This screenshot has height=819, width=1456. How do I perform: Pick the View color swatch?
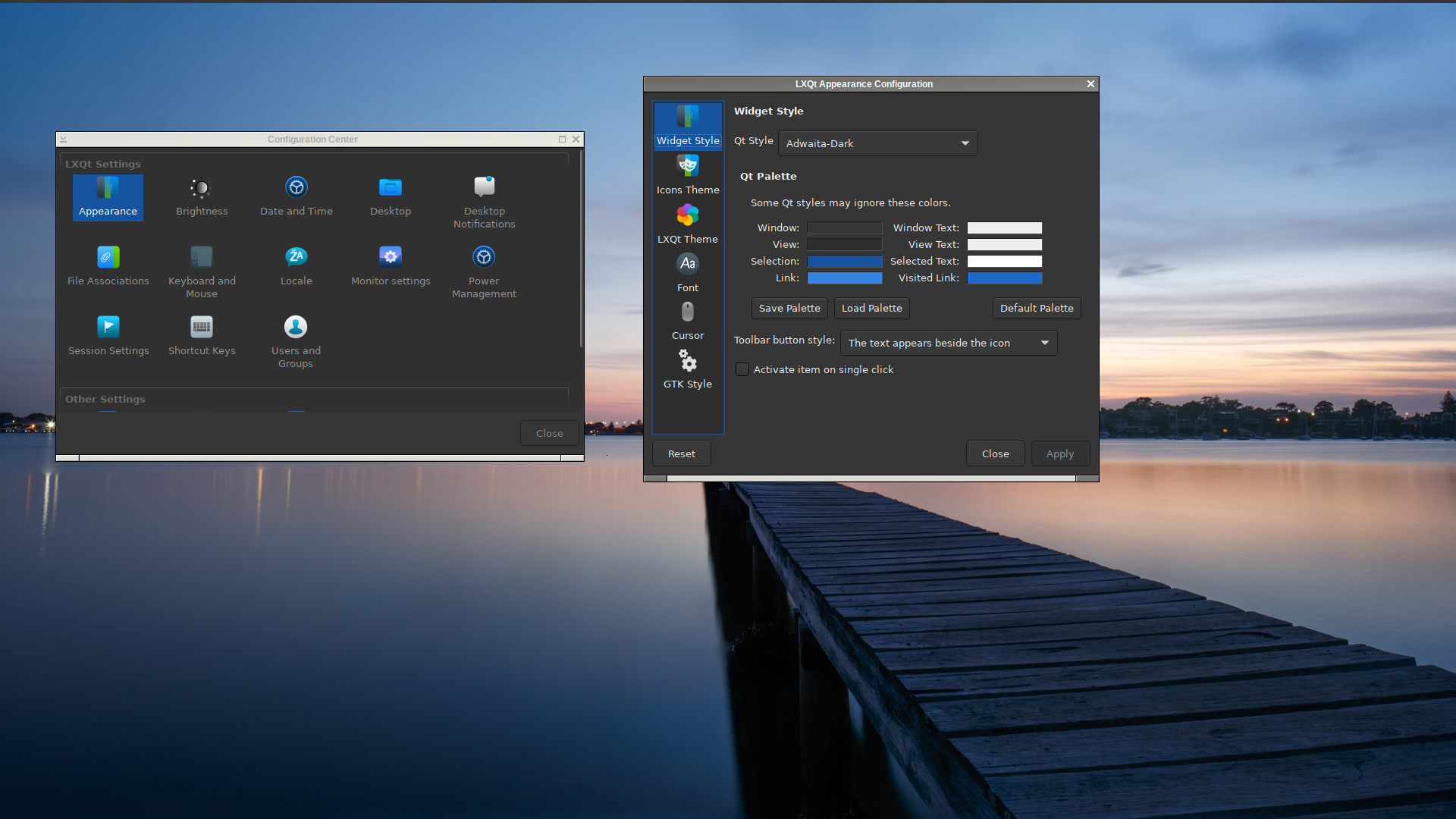click(x=845, y=244)
